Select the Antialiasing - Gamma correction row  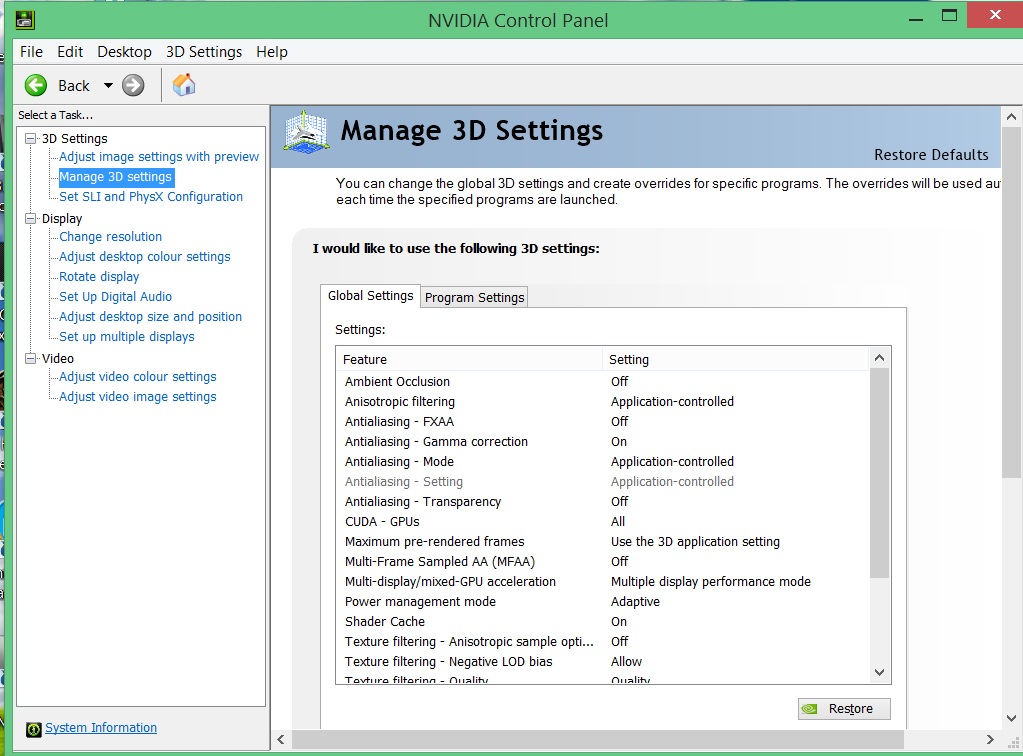(x=603, y=442)
